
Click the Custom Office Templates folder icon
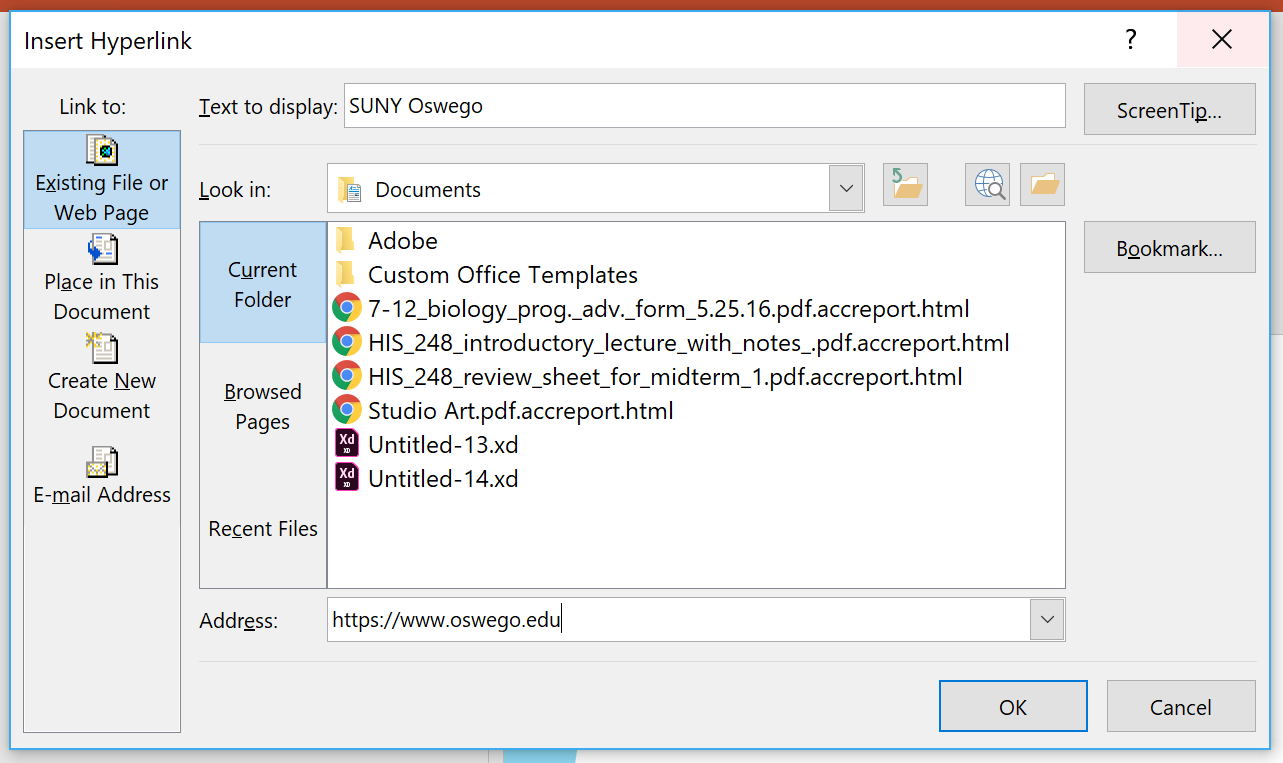pos(346,274)
